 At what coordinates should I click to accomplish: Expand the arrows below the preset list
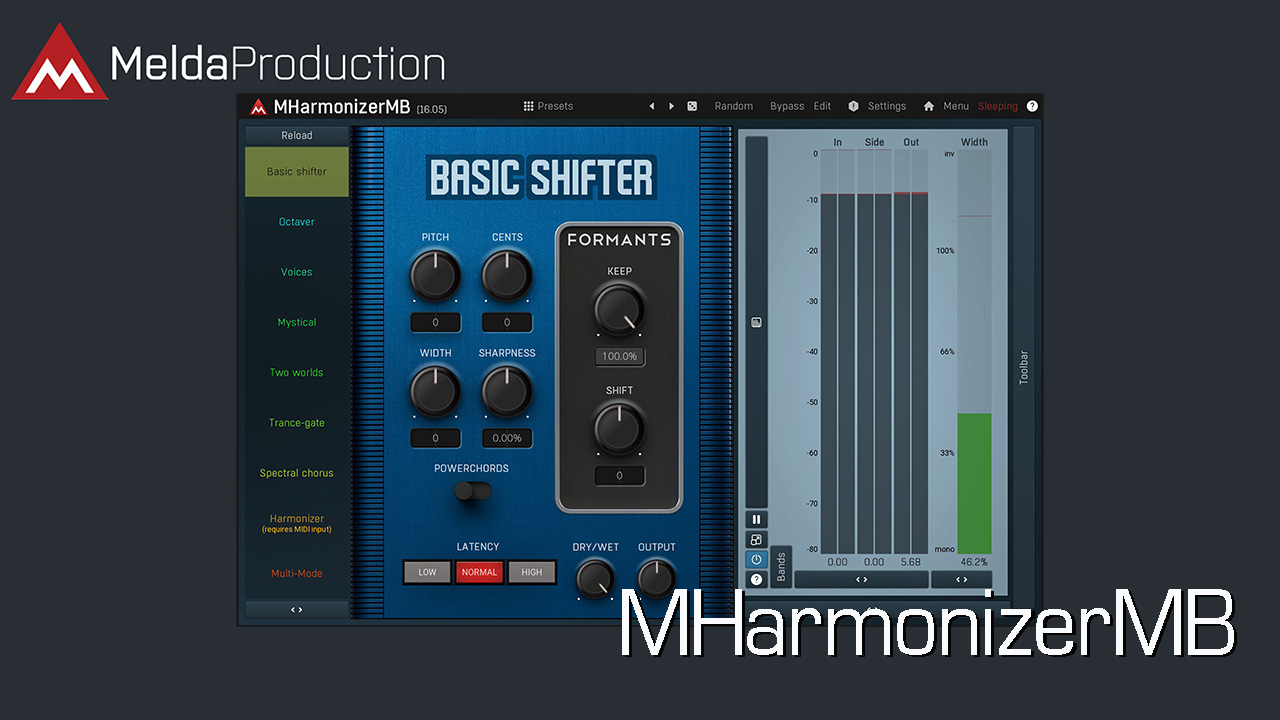[x=296, y=609]
